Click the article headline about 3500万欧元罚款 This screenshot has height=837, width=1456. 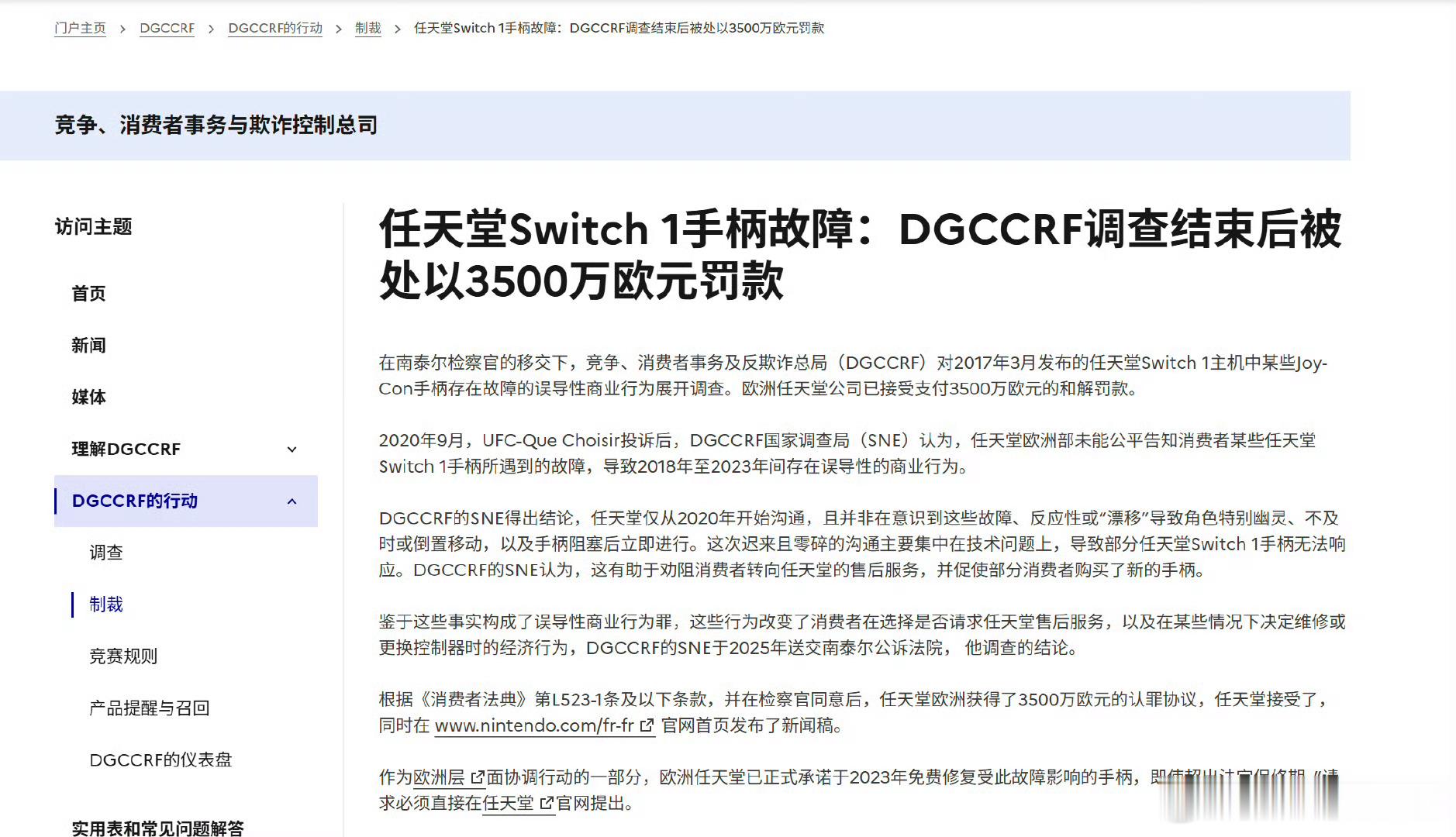tap(860, 254)
